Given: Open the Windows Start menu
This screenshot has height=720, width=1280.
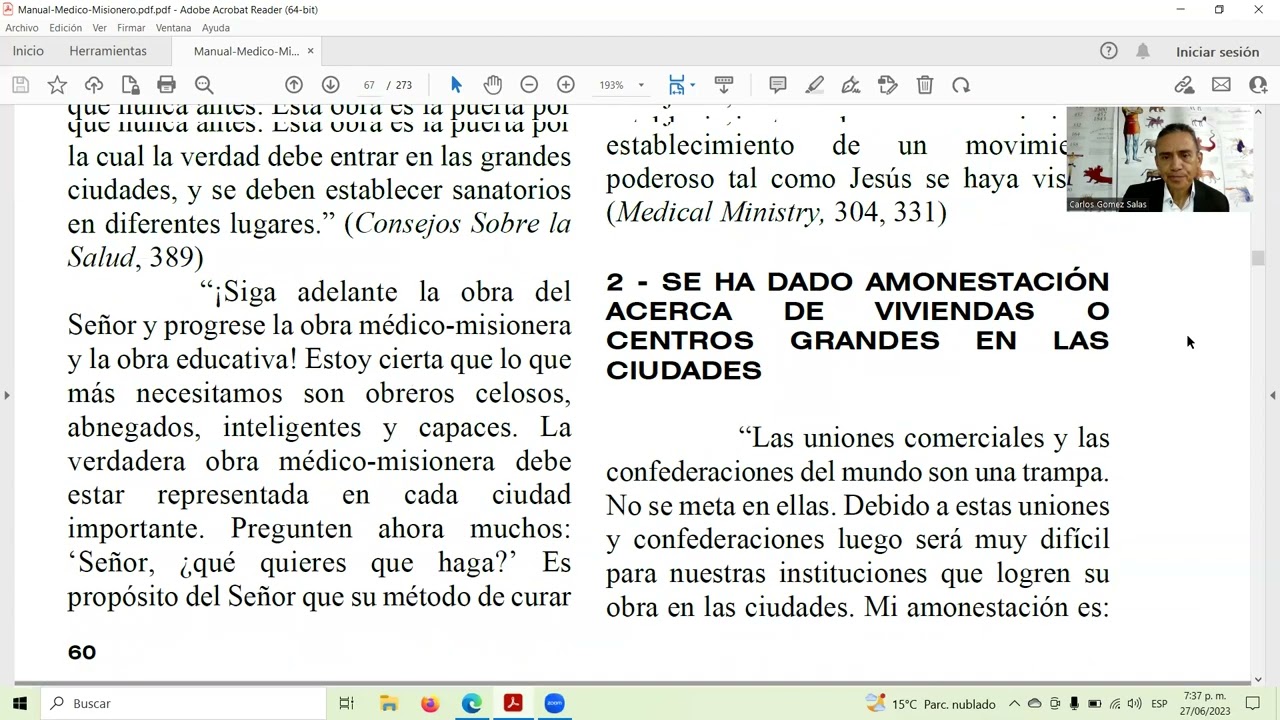Looking at the screenshot, I should coord(19,703).
